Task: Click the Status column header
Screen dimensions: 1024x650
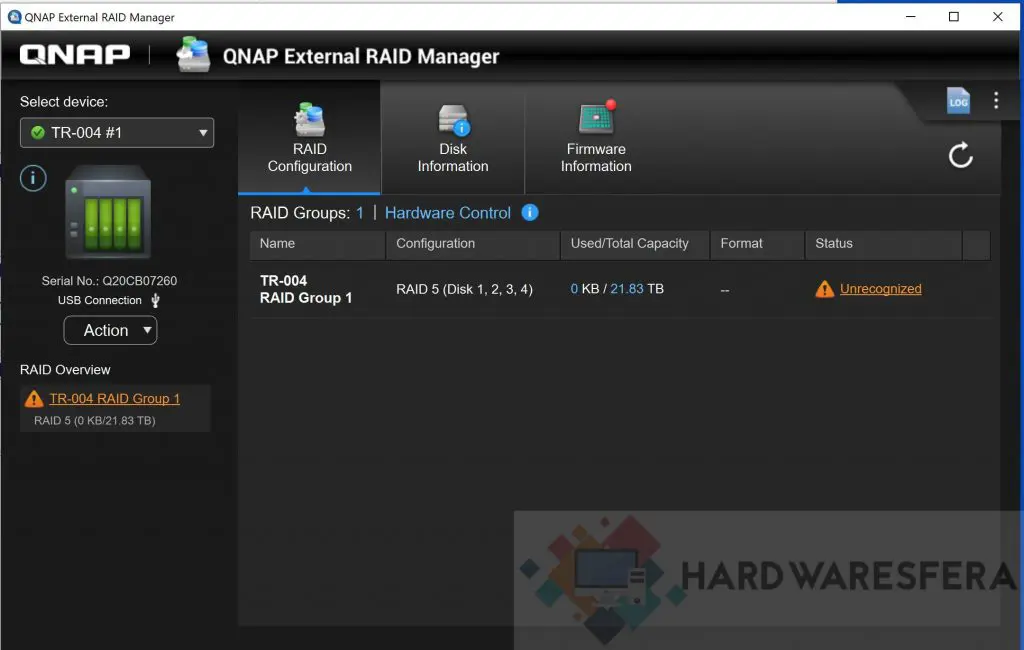Action: click(x=883, y=244)
